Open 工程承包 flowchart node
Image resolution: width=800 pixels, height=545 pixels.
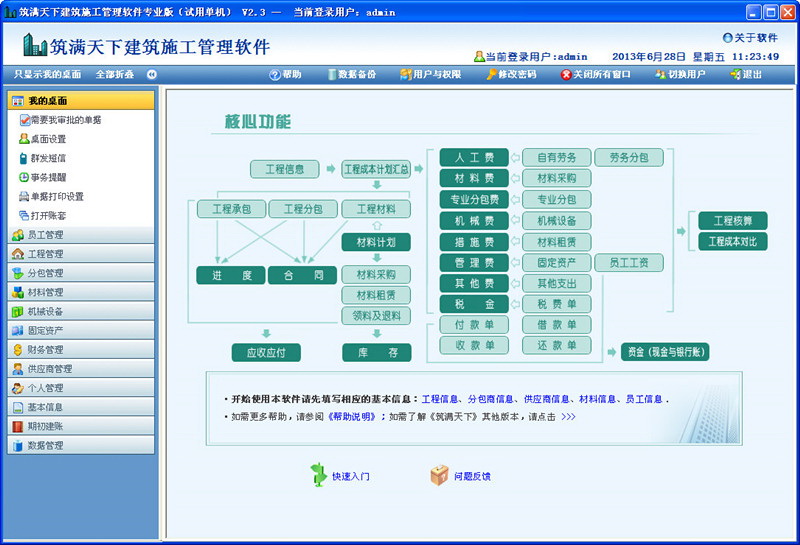[232, 209]
